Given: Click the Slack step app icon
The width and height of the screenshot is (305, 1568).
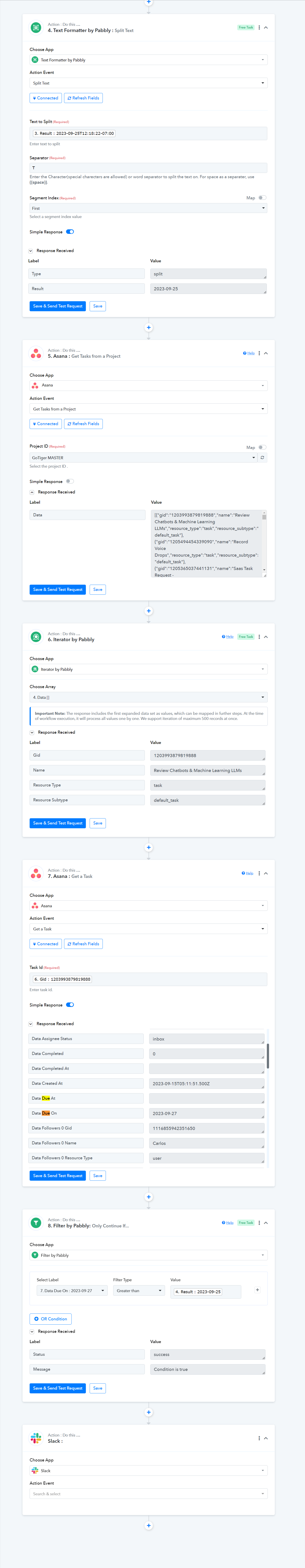Looking at the screenshot, I should [x=36, y=1438].
